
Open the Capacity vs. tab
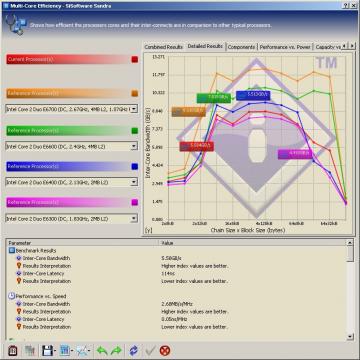pos(328,47)
